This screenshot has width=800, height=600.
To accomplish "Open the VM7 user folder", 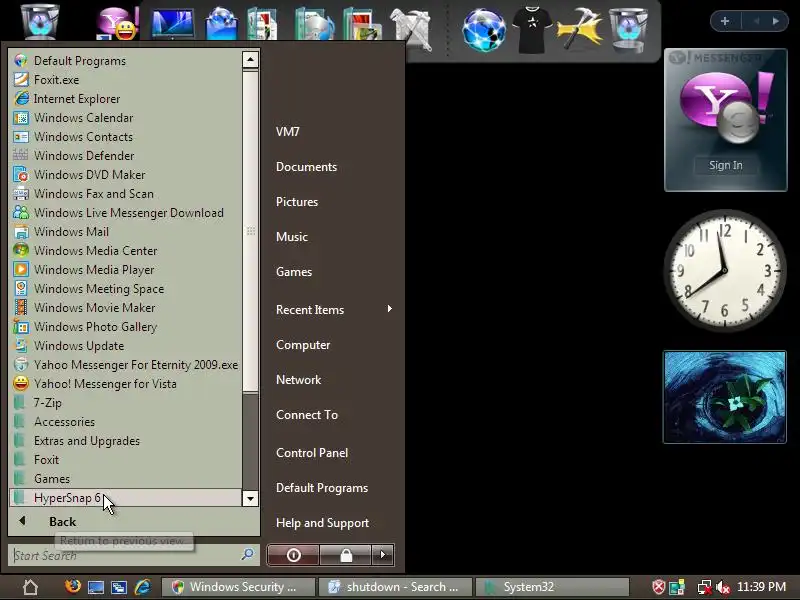I will coord(288,132).
